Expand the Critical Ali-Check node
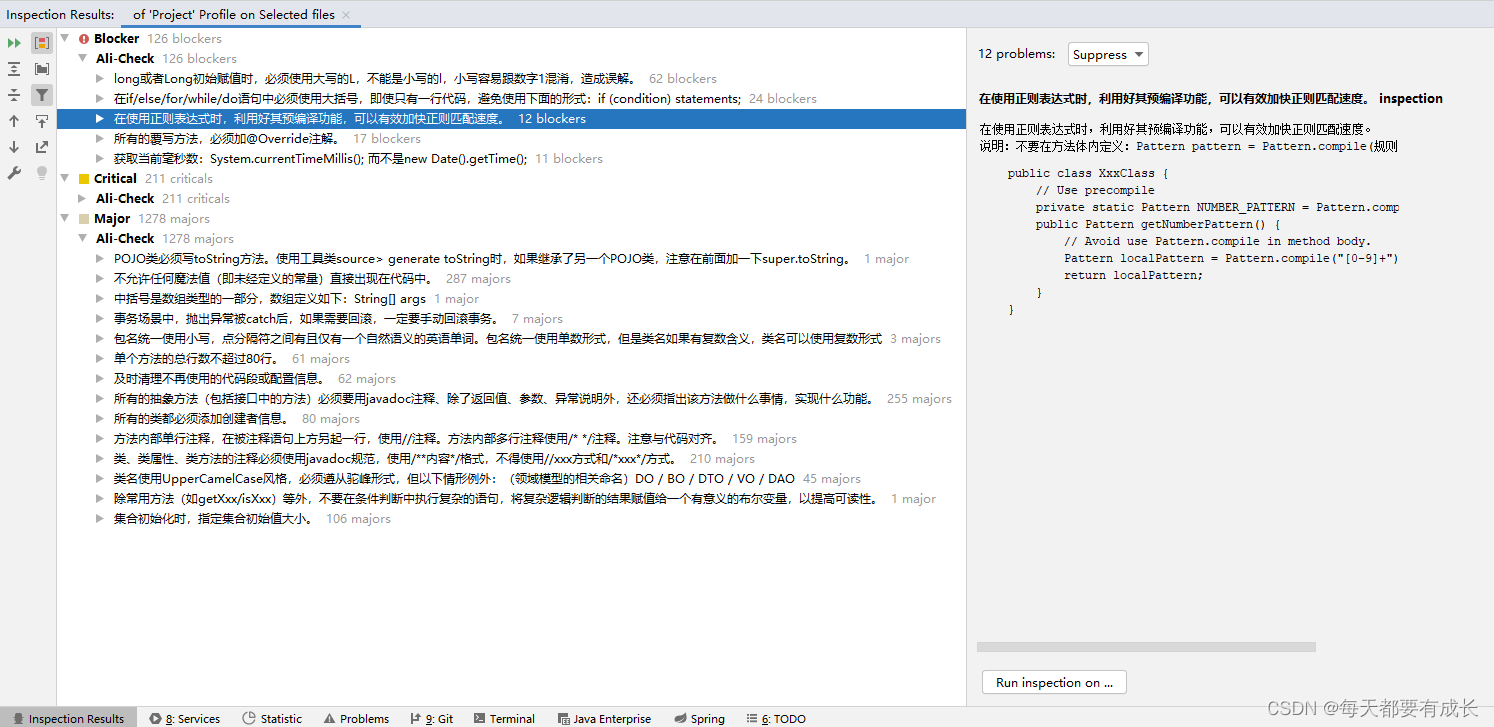The height and width of the screenshot is (727, 1494). (x=84, y=198)
